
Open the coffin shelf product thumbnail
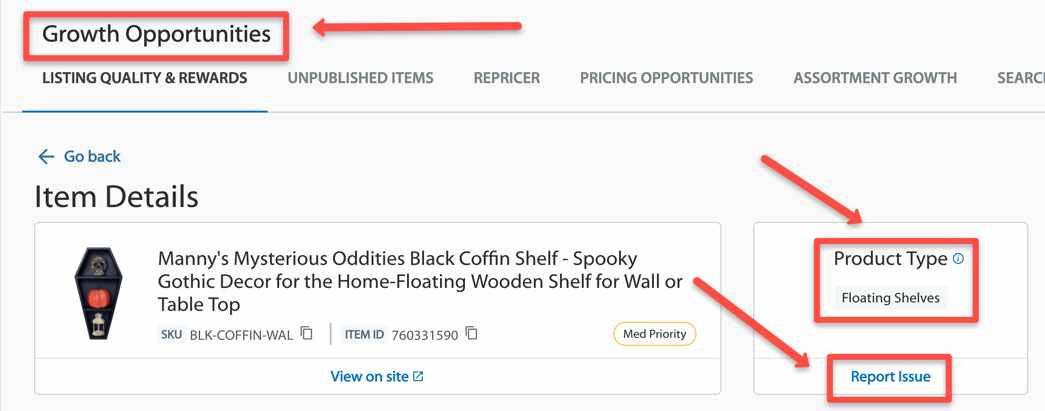99,293
